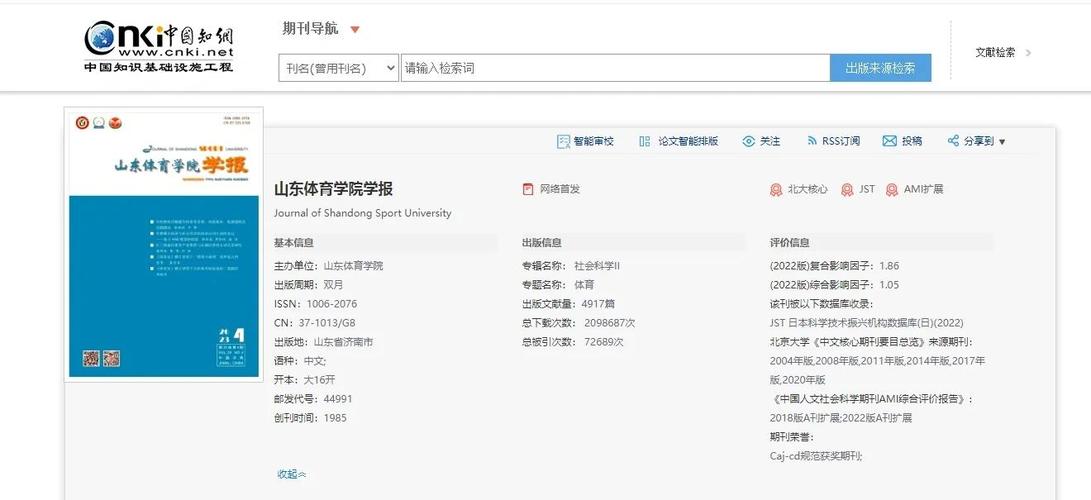The height and width of the screenshot is (500, 1091).
Task: Click the 北大核心 badge icon
Action: [x=776, y=190]
